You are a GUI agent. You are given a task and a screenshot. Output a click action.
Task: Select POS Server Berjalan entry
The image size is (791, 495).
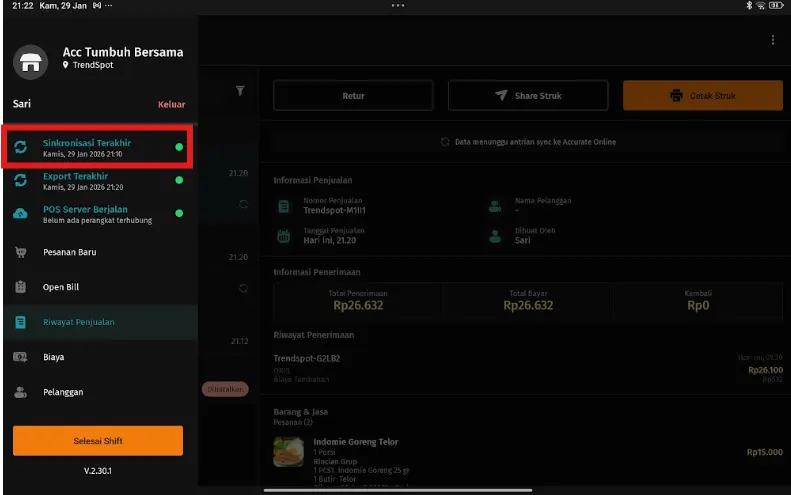click(100, 214)
